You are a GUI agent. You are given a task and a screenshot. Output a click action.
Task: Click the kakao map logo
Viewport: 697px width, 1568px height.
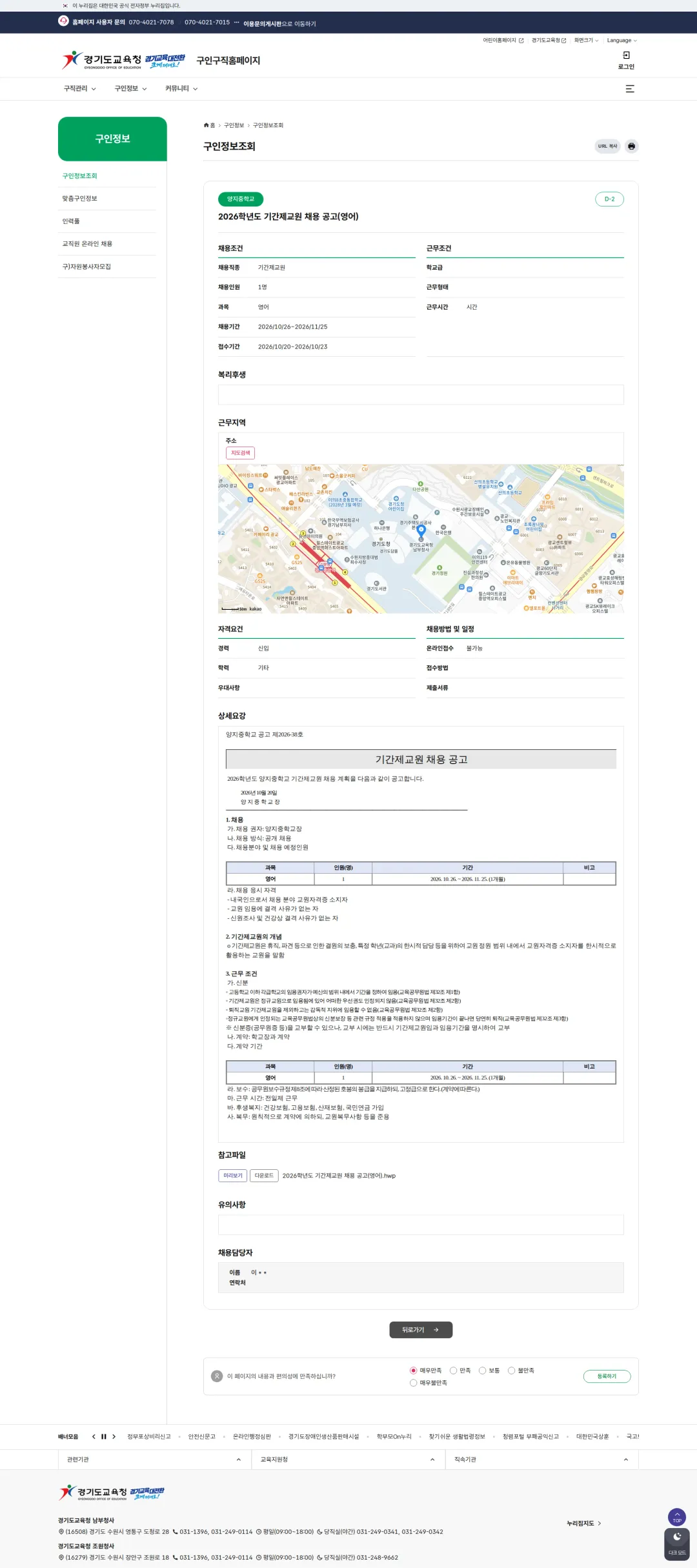point(256,608)
